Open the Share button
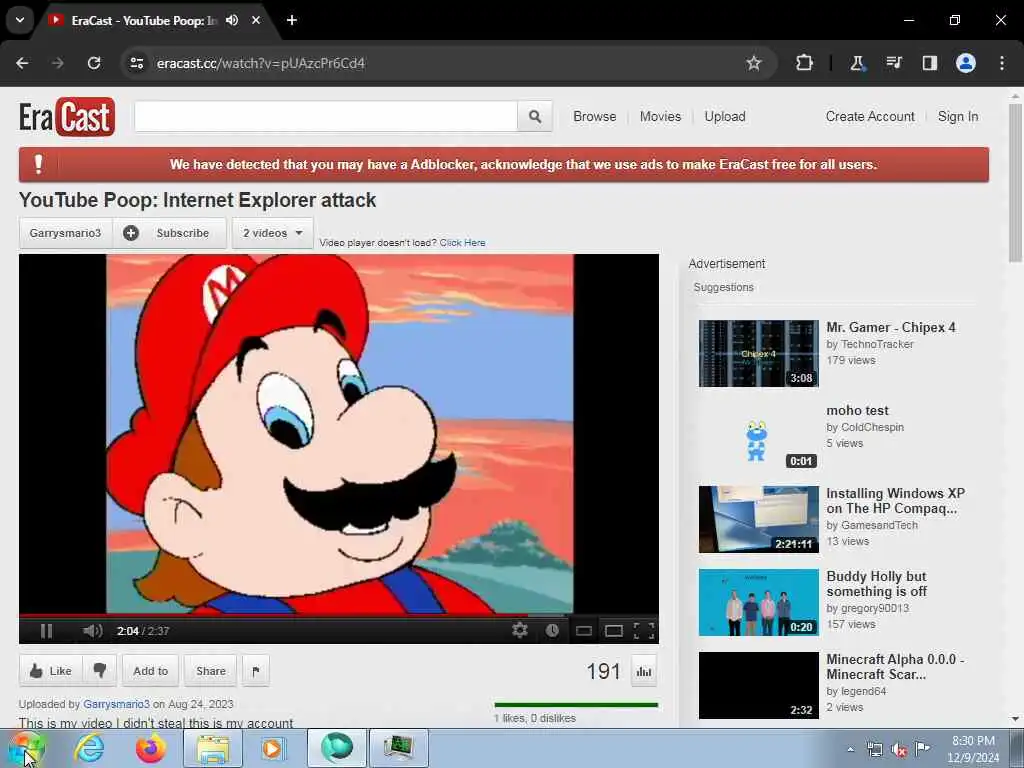This screenshot has height=768, width=1024. 211,671
